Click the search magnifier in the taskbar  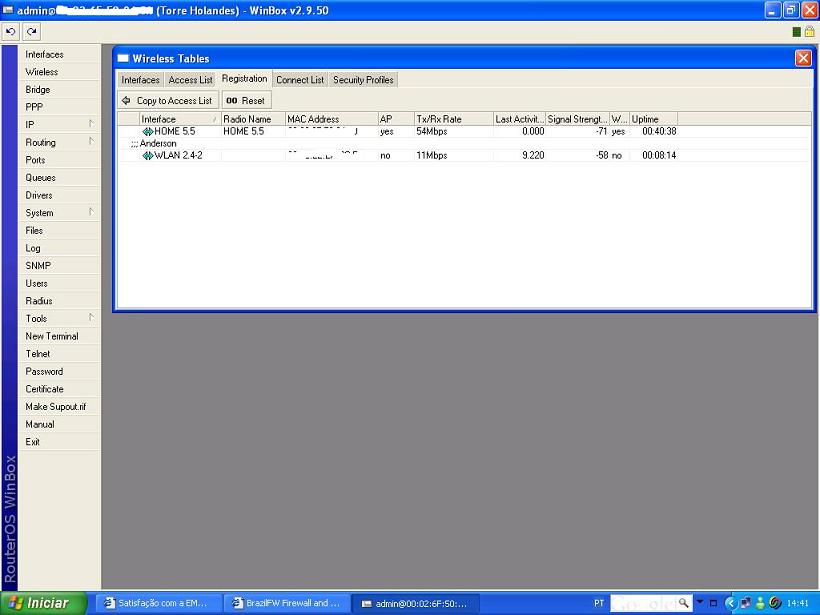click(683, 602)
